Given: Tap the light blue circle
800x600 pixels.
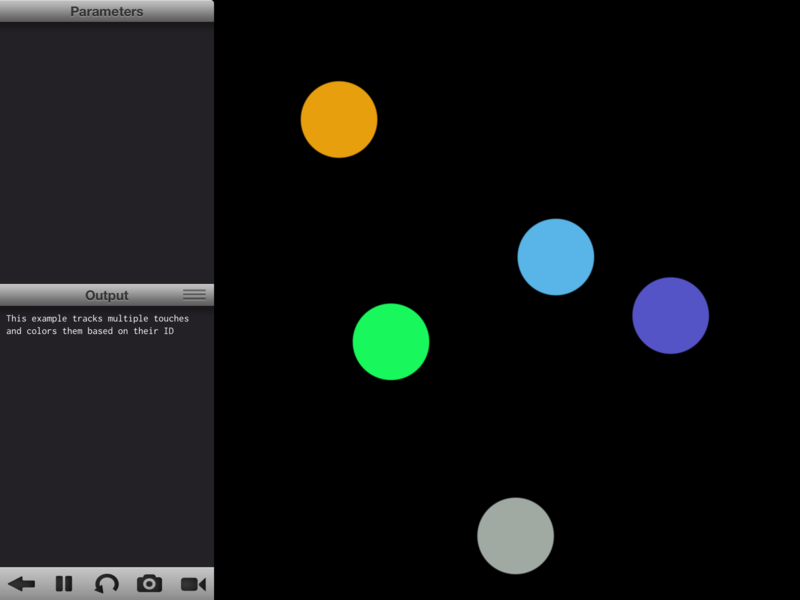Looking at the screenshot, I should (556, 257).
